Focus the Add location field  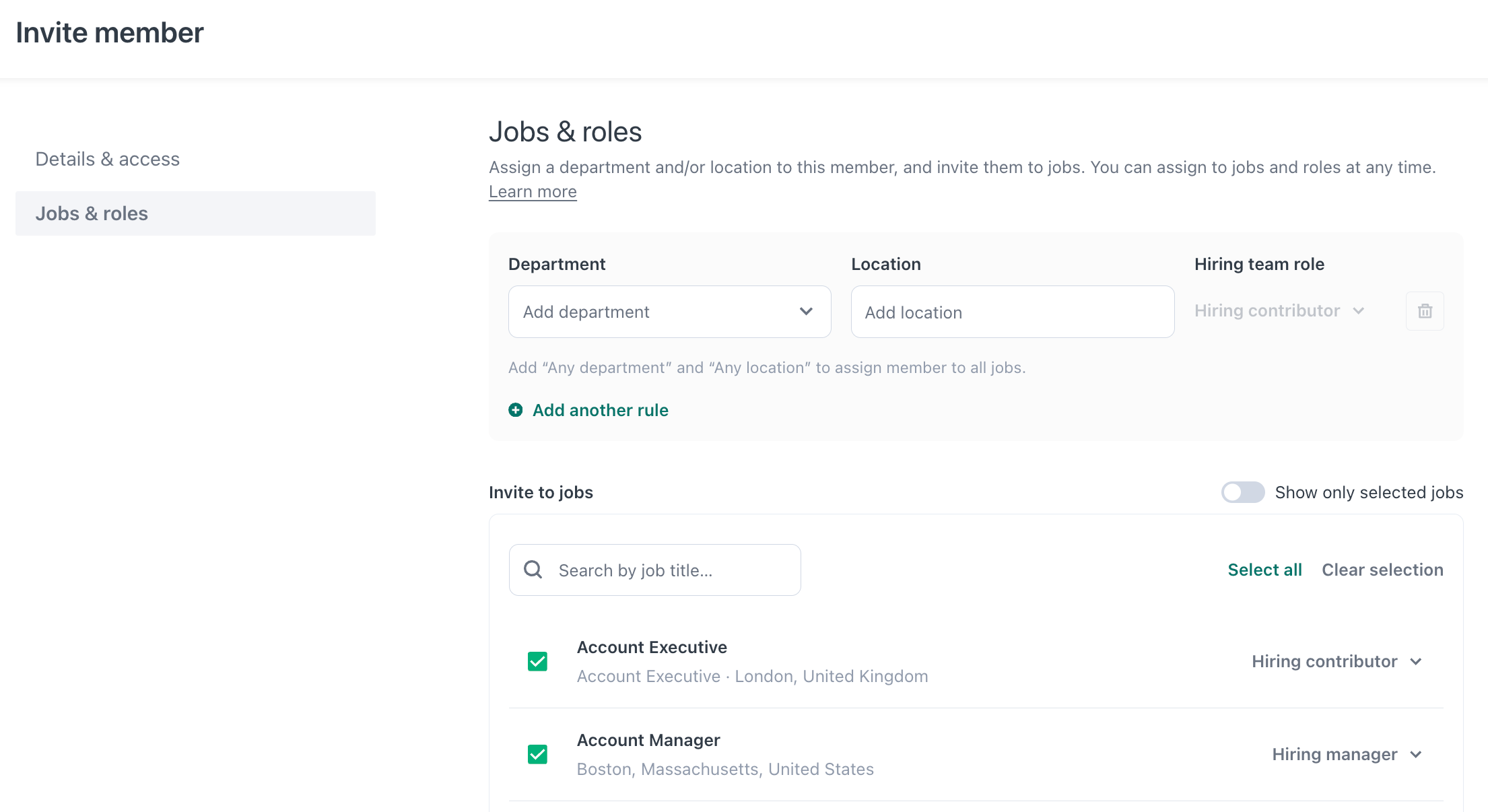pos(1012,312)
